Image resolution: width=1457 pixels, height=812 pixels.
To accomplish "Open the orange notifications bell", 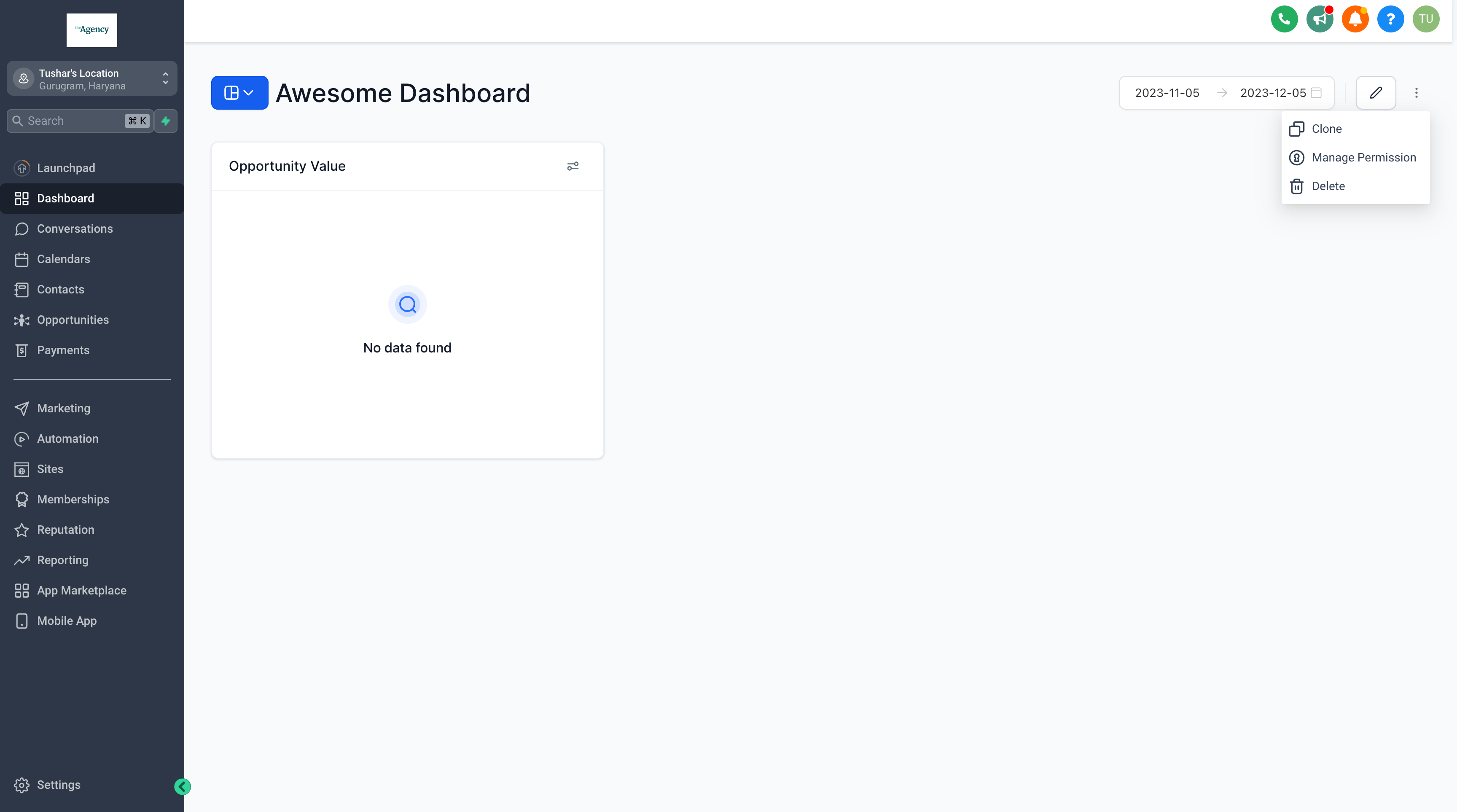I will tap(1355, 19).
